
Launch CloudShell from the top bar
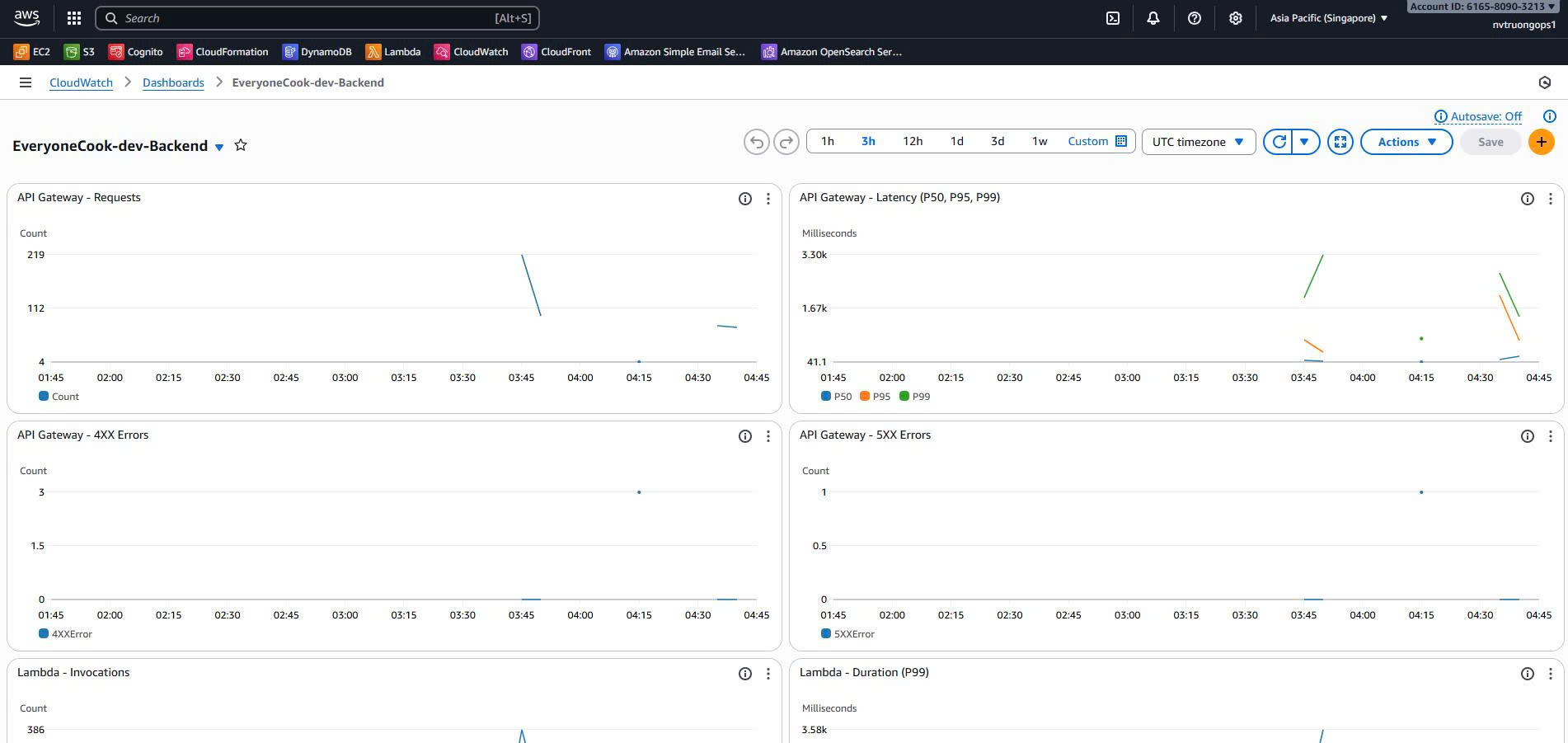coord(1113,18)
